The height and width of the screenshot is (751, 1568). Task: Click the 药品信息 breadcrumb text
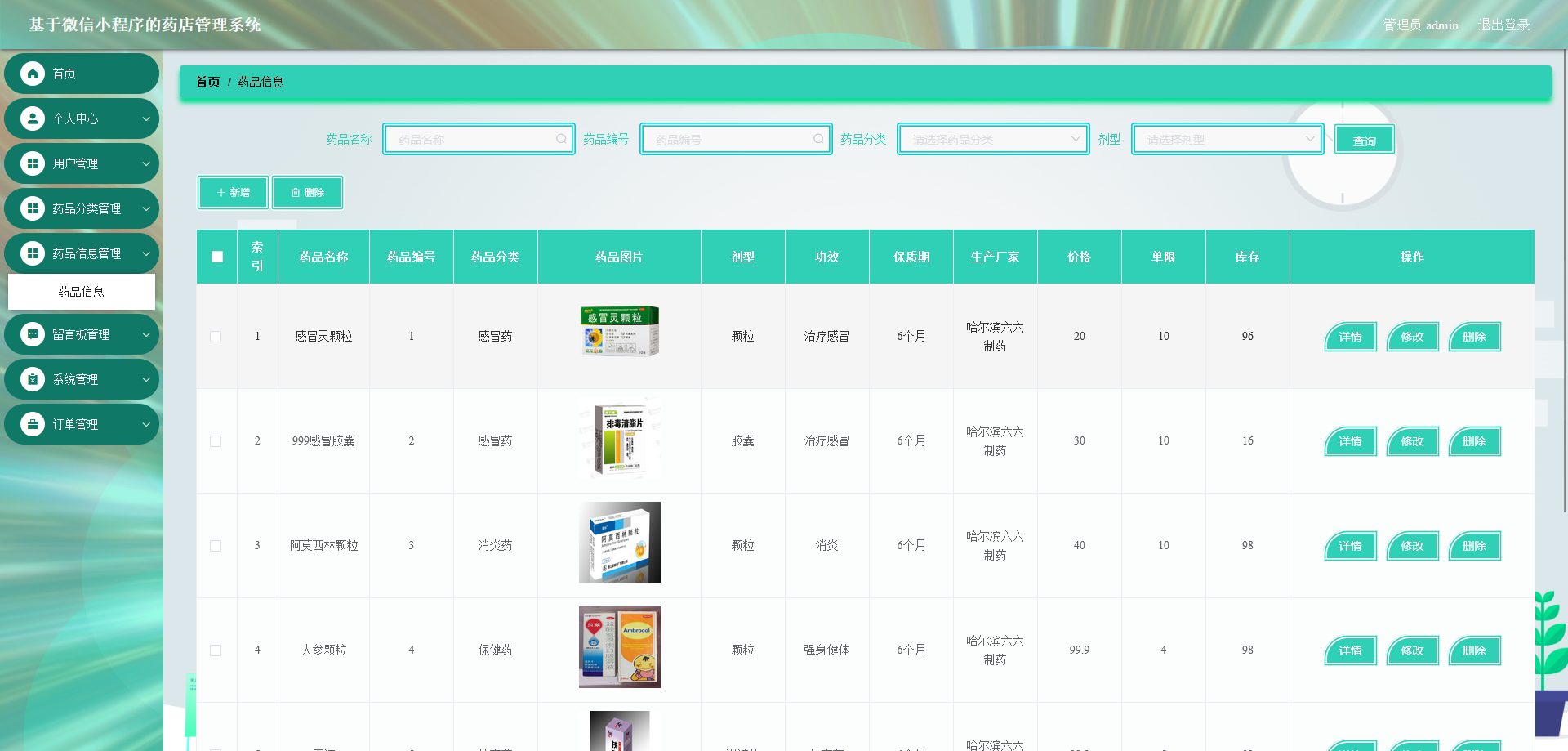tap(261, 82)
